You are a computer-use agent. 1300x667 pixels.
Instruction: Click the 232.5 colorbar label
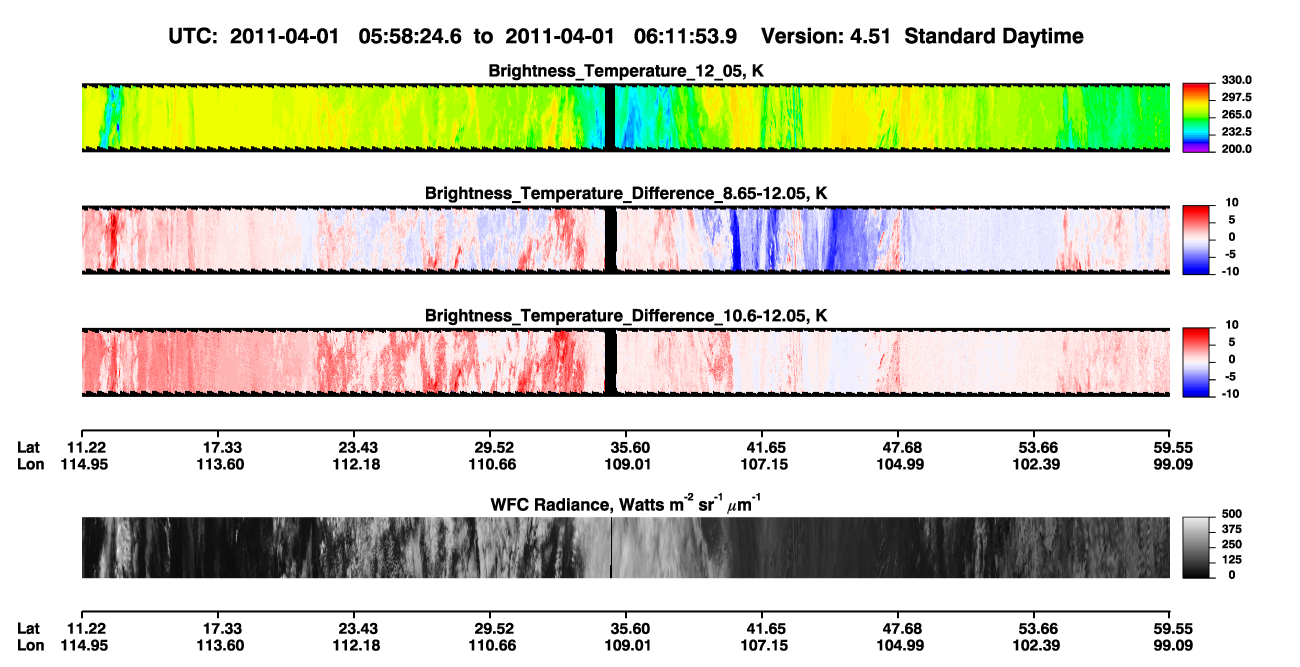coord(1237,132)
